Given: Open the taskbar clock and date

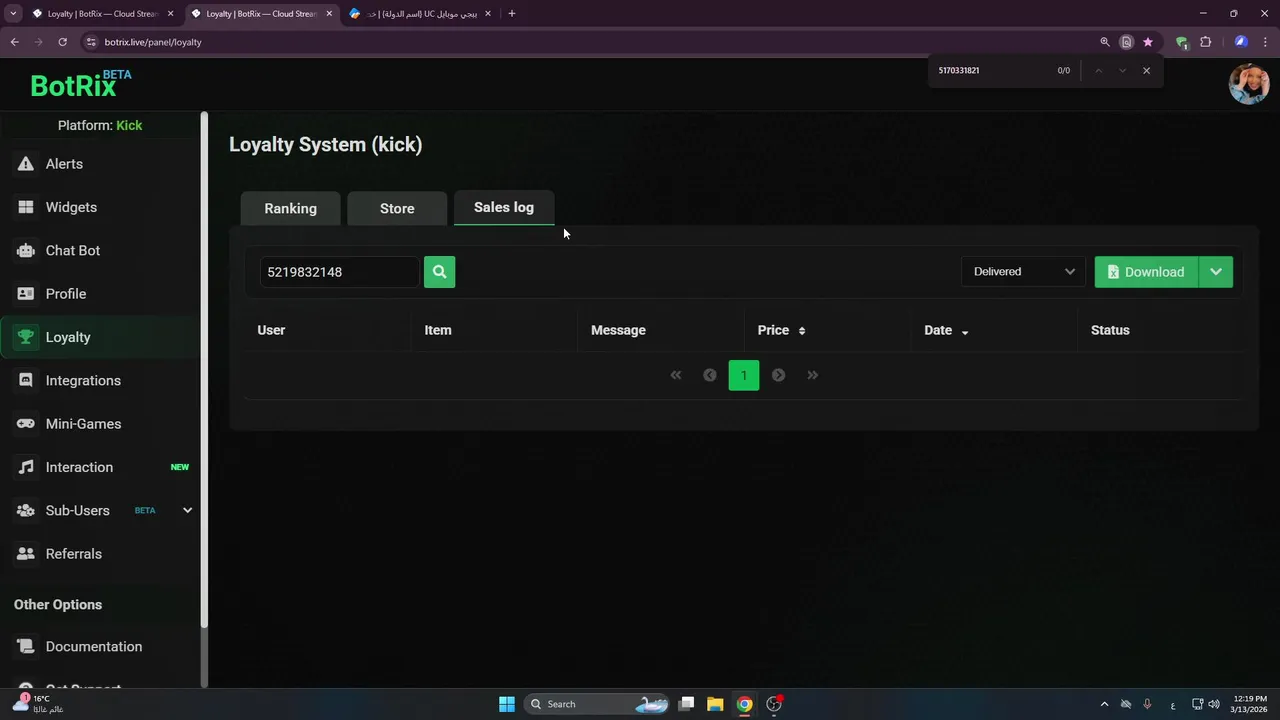Looking at the screenshot, I should pyautogui.click(x=1250, y=704).
